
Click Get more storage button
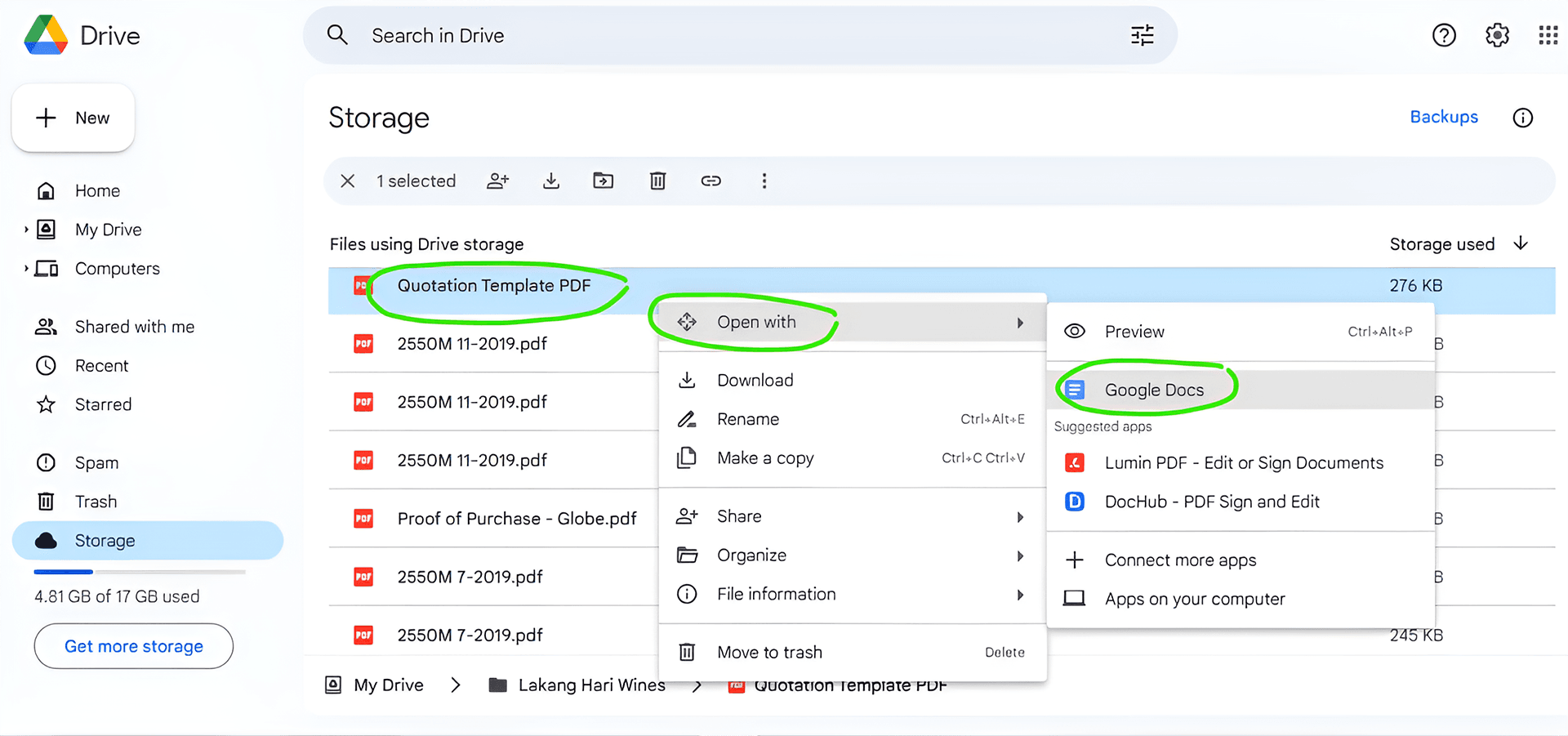pyautogui.click(x=134, y=646)
